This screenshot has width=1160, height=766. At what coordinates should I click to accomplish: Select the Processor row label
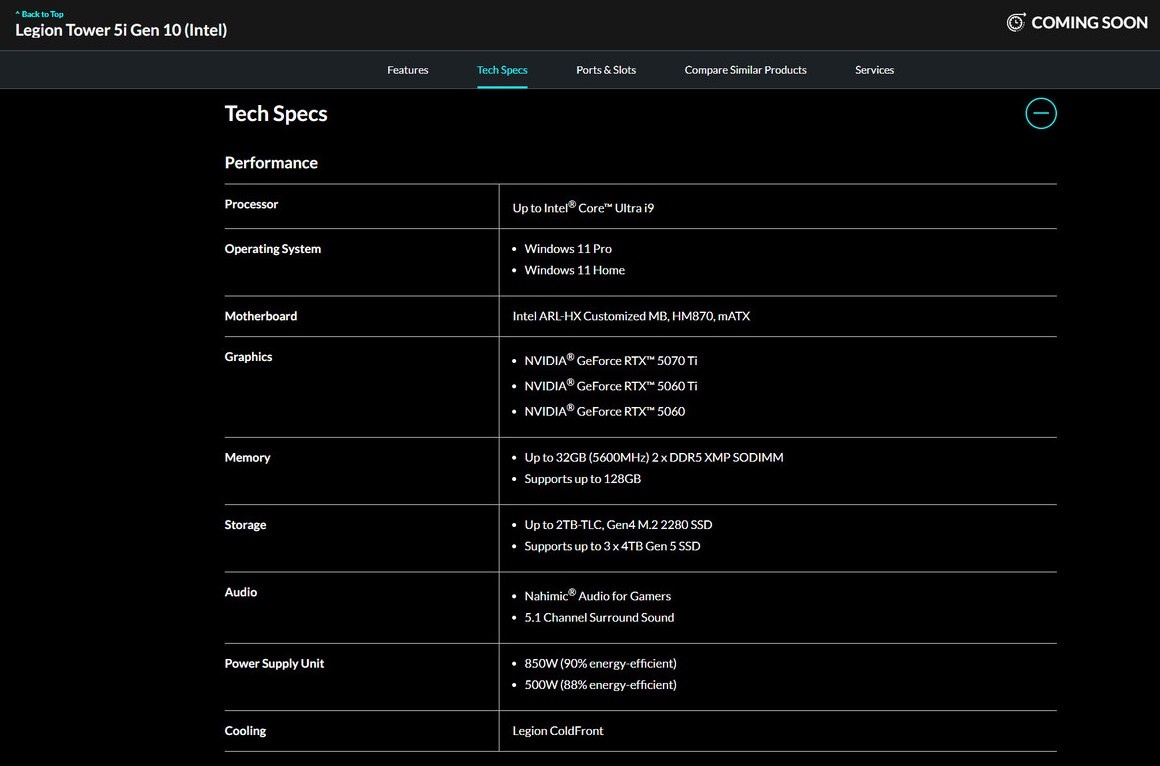coord(252,204)
